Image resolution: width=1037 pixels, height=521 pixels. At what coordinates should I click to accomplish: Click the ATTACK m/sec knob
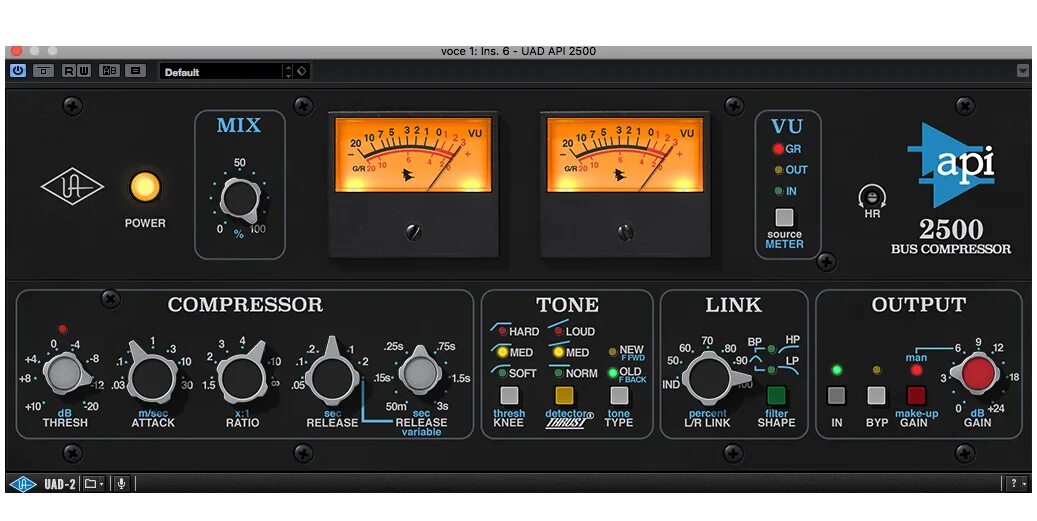pos(152,377)
